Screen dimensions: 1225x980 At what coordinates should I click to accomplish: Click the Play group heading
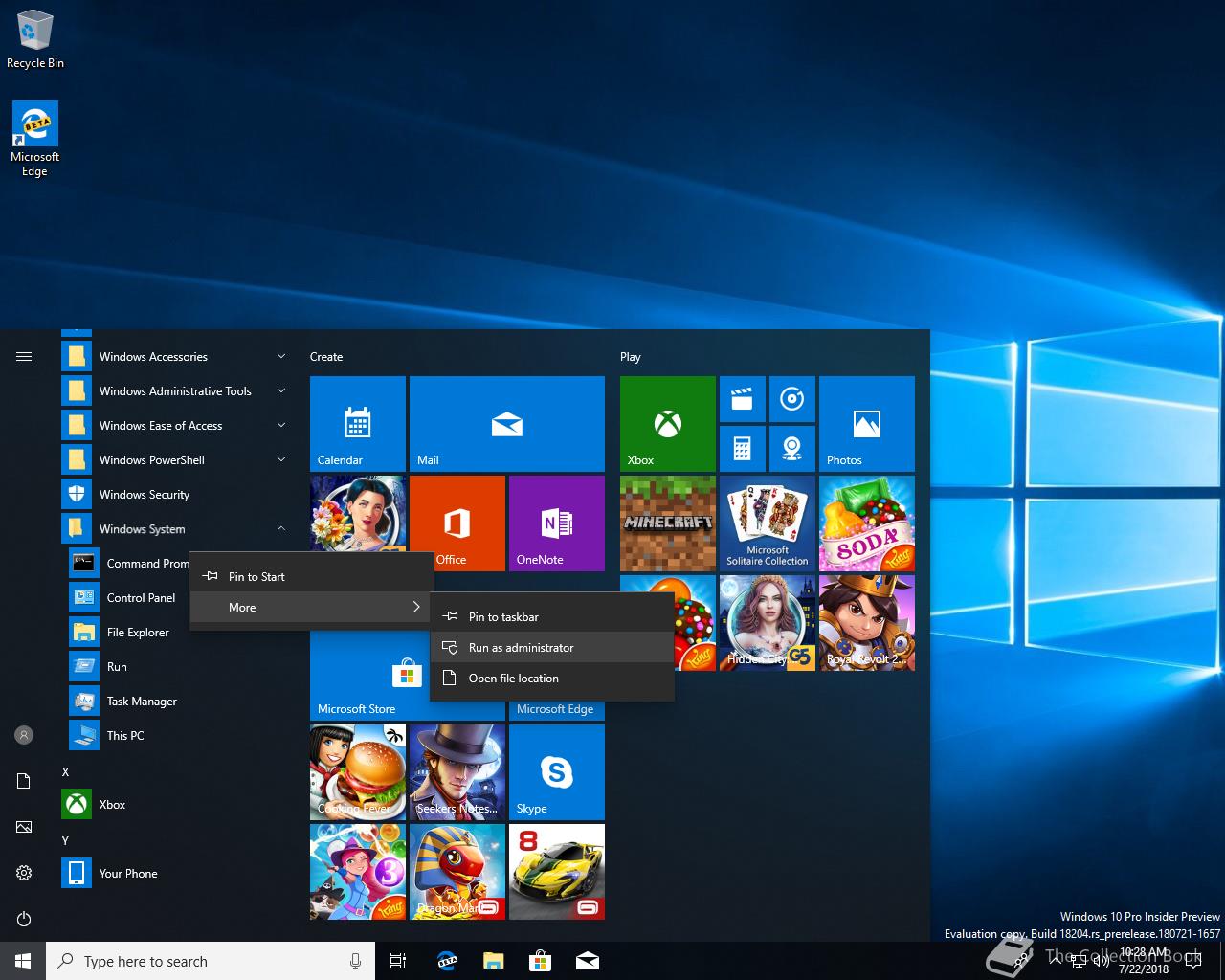631,357
